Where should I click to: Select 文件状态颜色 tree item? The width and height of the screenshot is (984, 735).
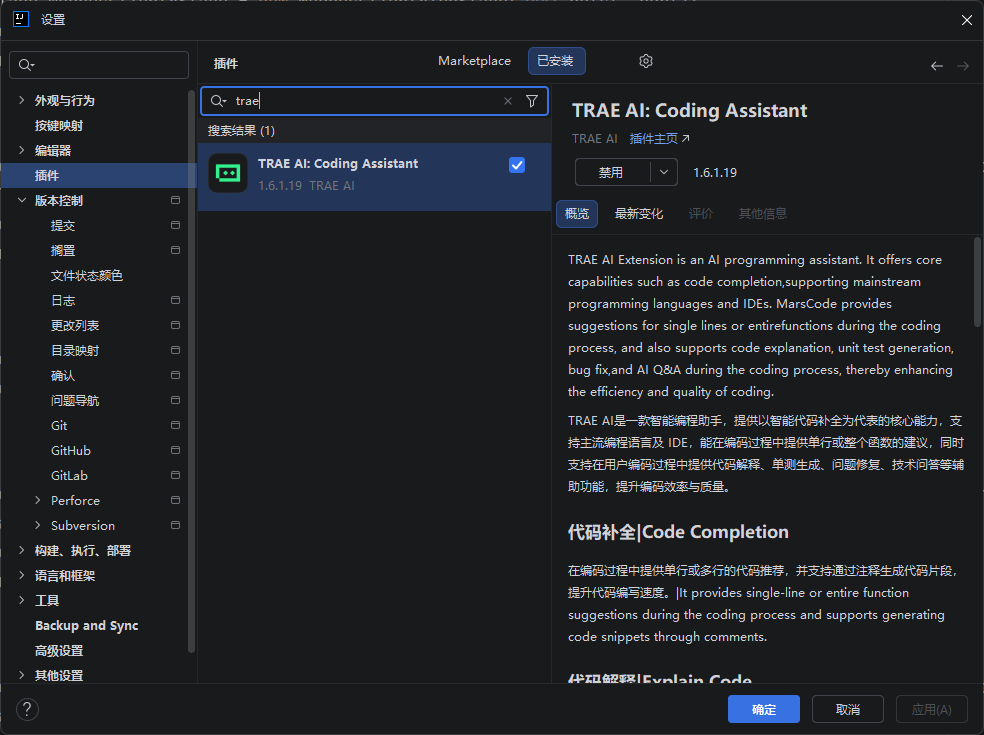pyautogui.click(x=87, y=276)
